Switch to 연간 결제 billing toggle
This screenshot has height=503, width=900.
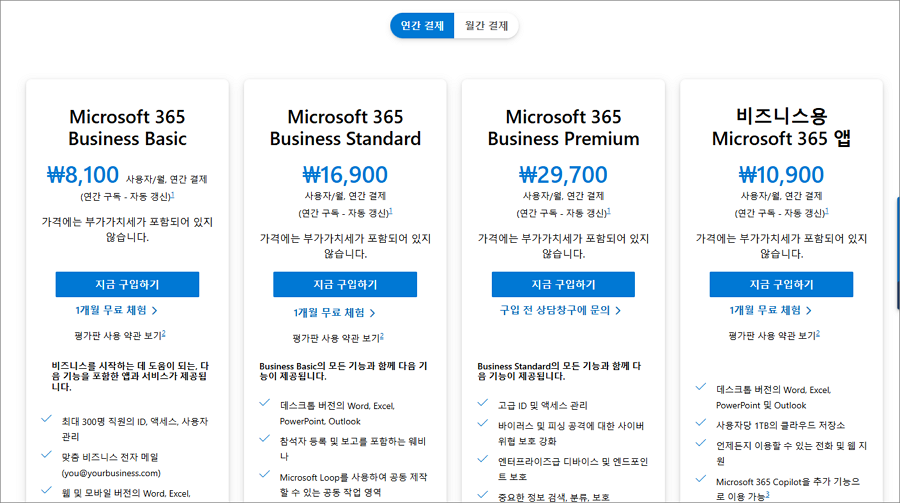tap(422, 26)
